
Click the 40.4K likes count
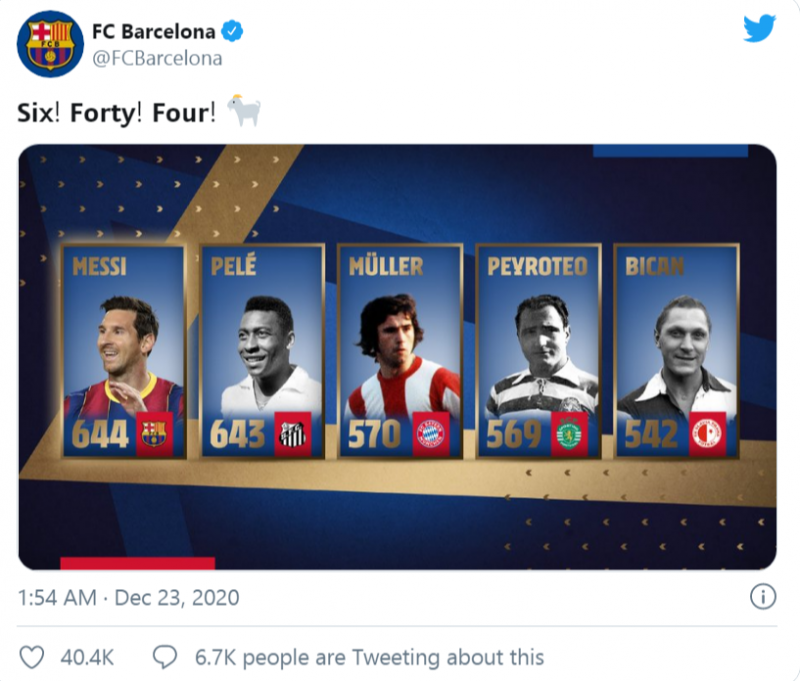pyautogui.click(x=87, y=657)
